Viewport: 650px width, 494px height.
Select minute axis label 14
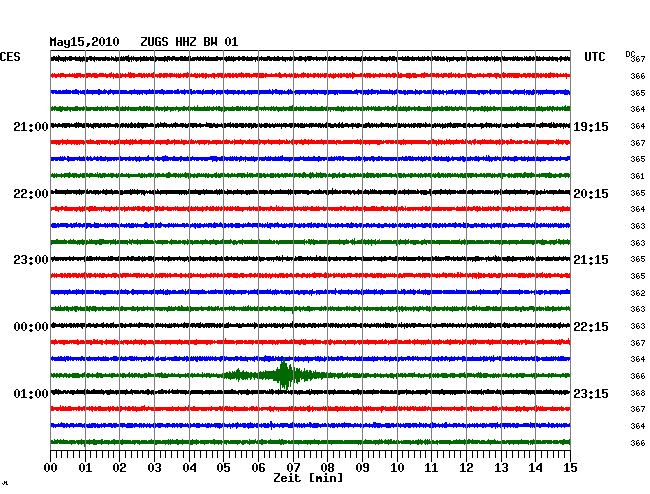tap(535, 468)
